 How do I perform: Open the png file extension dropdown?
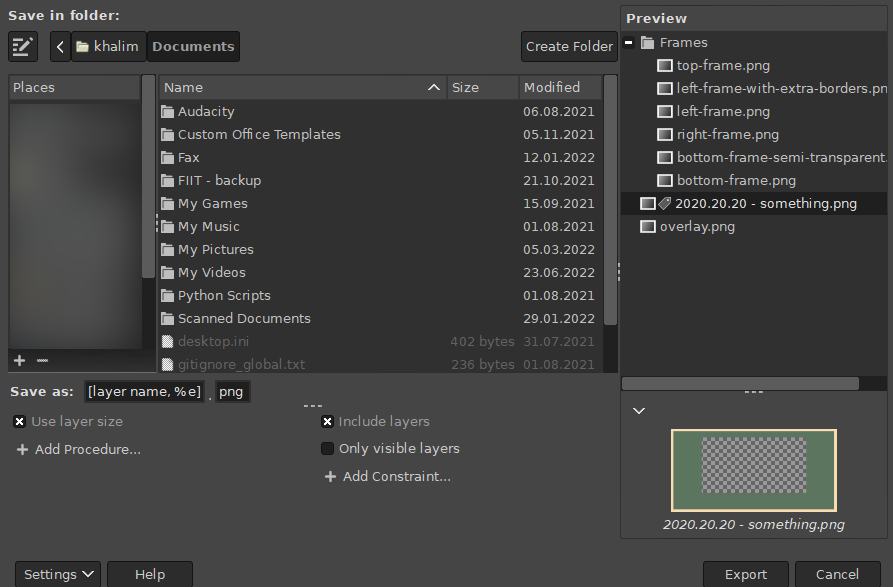click(232, 391)
